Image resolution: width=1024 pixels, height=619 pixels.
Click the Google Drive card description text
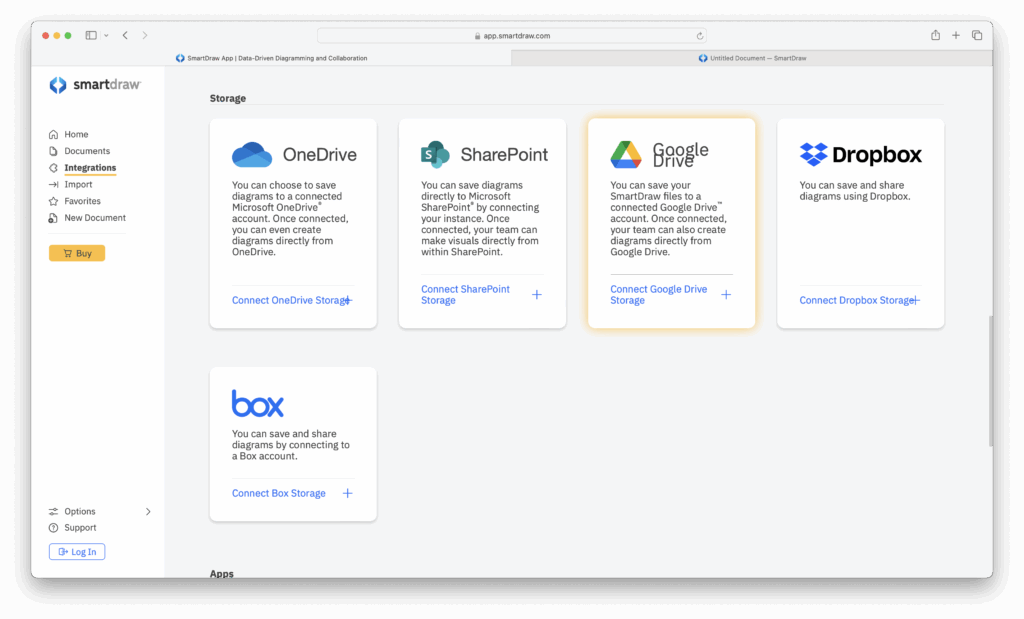coord(669,218)
